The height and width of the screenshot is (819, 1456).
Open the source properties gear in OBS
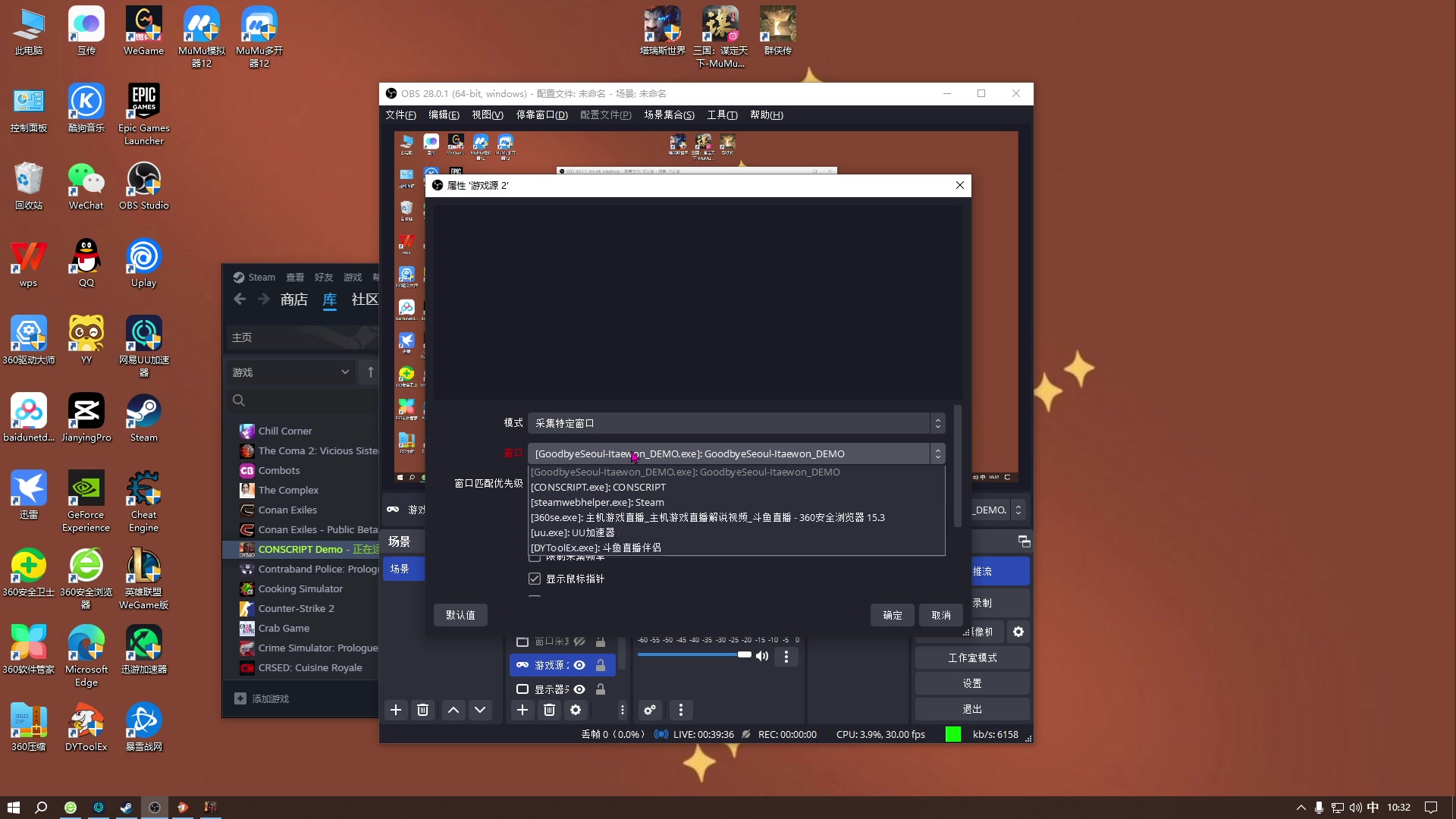click(x=576, y=710)
